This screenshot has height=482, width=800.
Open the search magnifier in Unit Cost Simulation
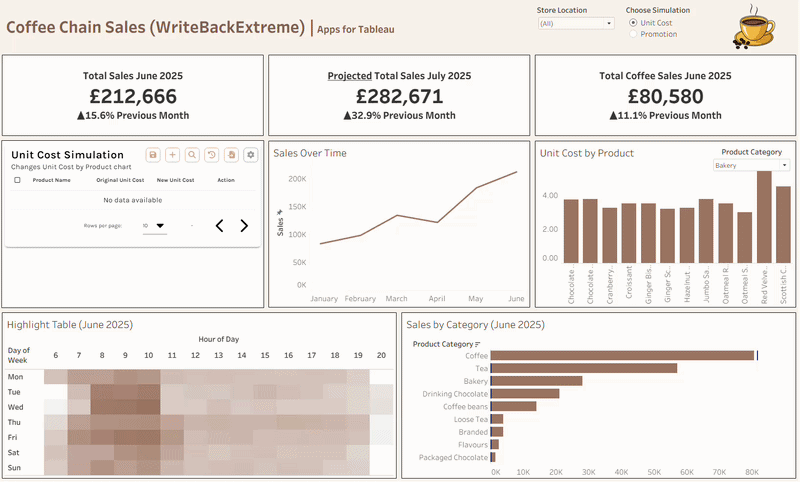click(192, 155)
